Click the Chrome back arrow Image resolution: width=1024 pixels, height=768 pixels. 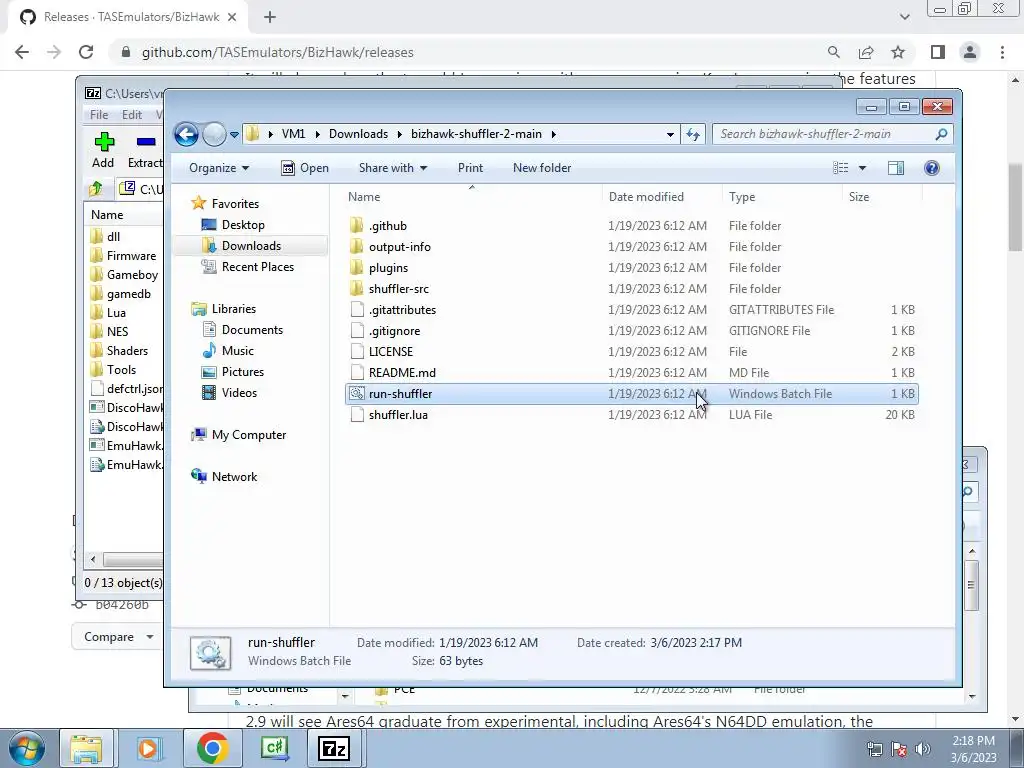[x=22, y=52]
